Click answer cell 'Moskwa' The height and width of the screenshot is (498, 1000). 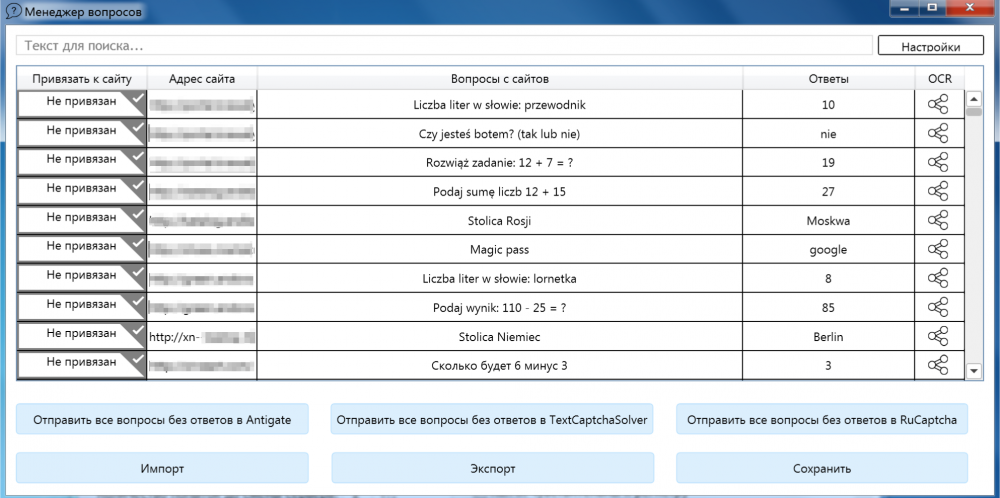point(828,221)
